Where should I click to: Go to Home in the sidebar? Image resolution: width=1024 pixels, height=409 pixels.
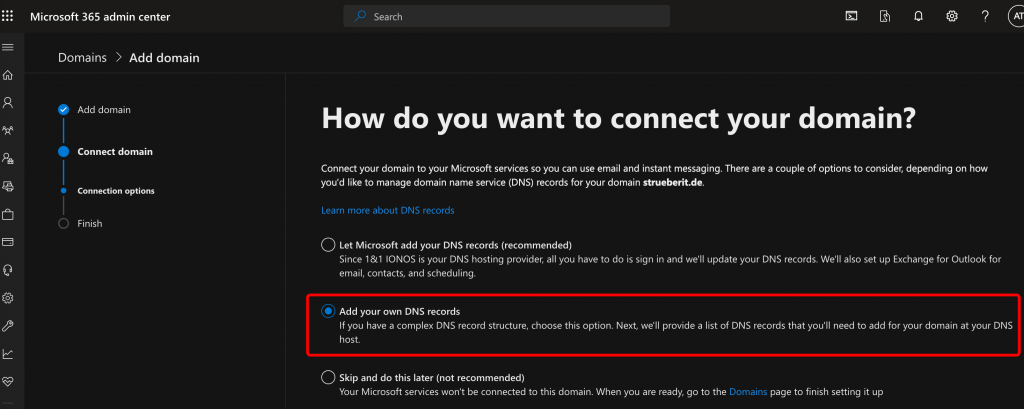pyautogui.click(x=9, y=75)
